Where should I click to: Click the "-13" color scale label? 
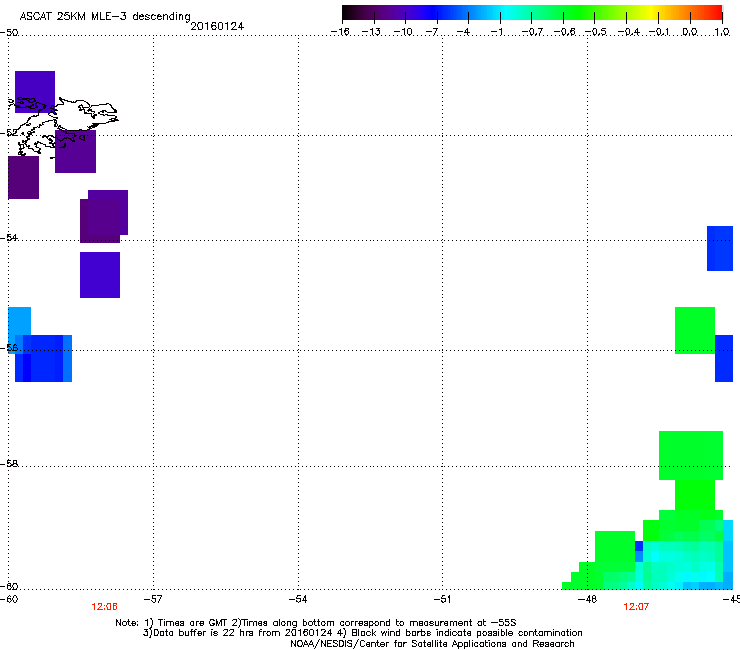click(x=371, y=32)
